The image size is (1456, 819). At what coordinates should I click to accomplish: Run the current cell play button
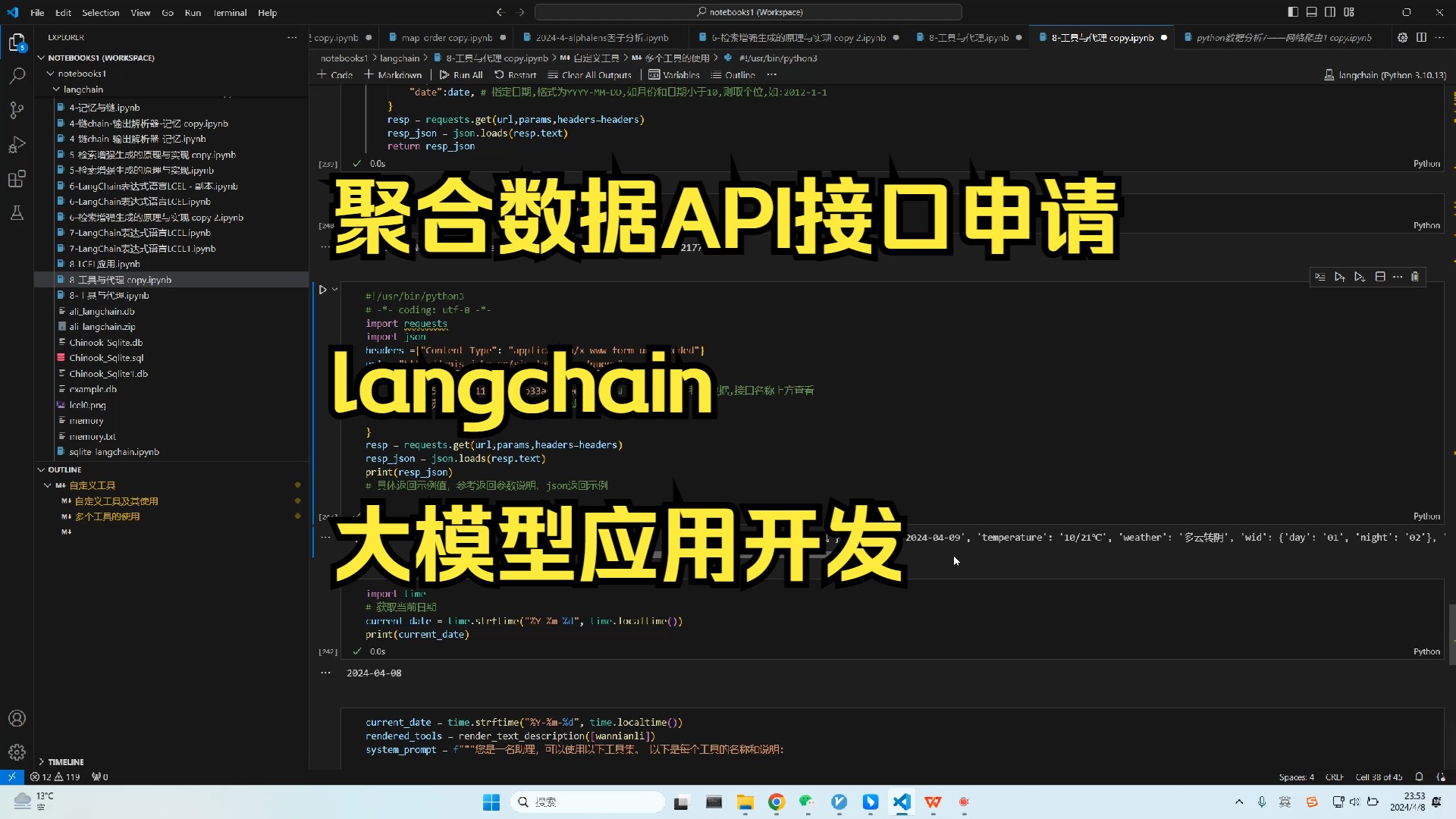322,290
